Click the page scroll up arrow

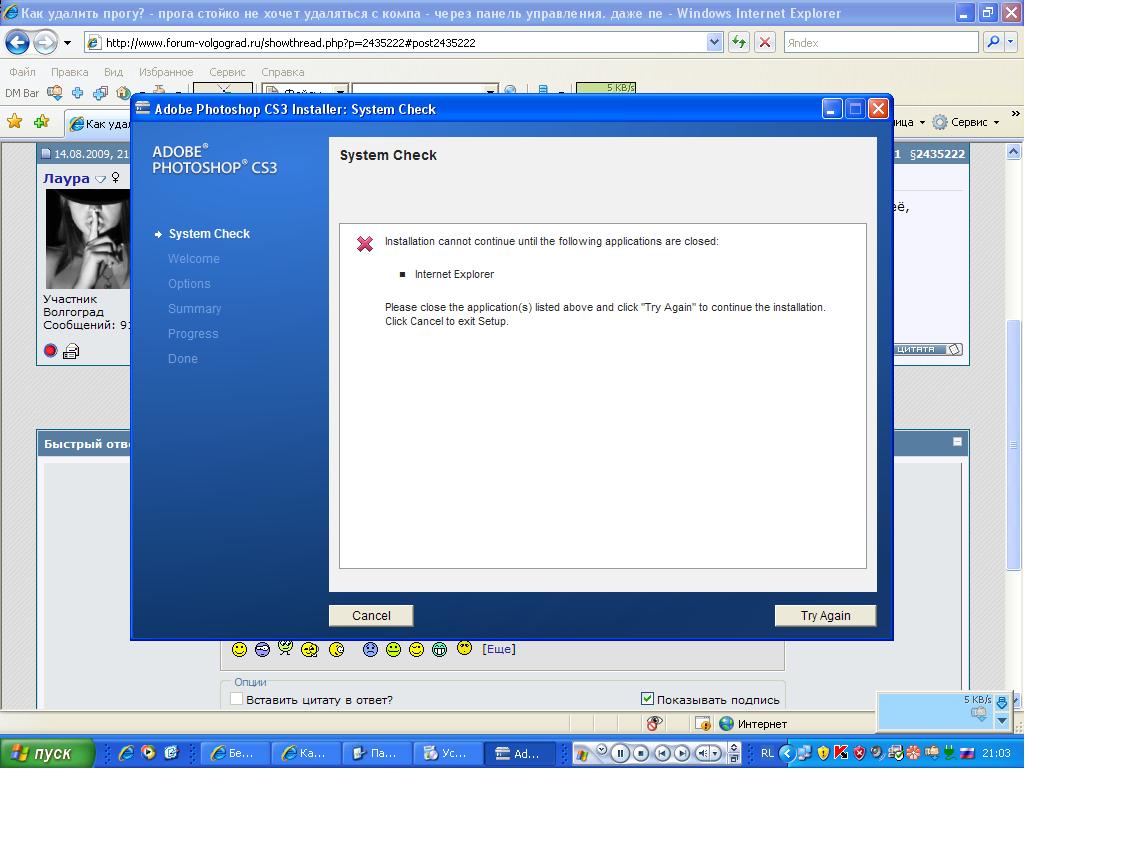1013,152
